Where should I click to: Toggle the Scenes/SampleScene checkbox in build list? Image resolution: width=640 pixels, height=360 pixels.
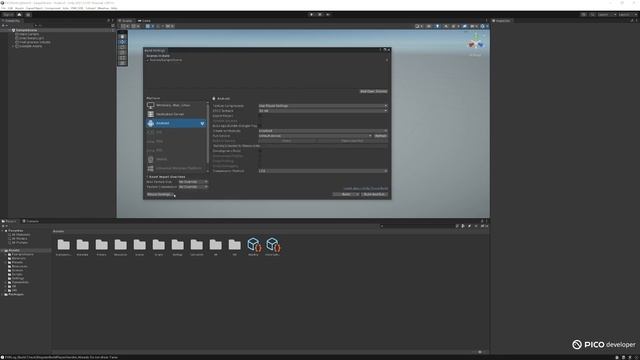(x=148, y=60)
